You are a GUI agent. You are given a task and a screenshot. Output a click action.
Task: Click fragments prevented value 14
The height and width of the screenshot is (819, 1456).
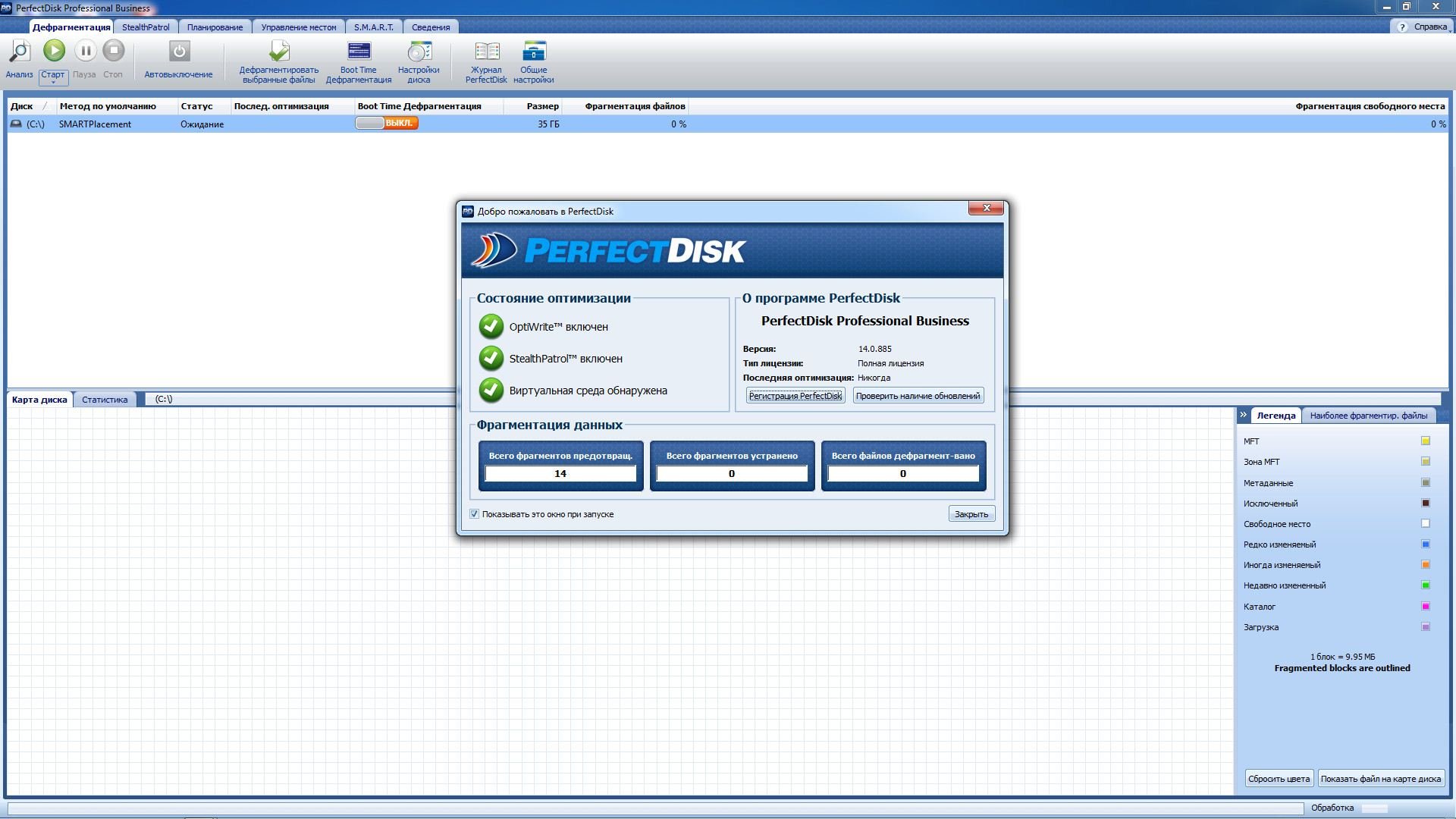pyautogui.click(x=560, y=473)
